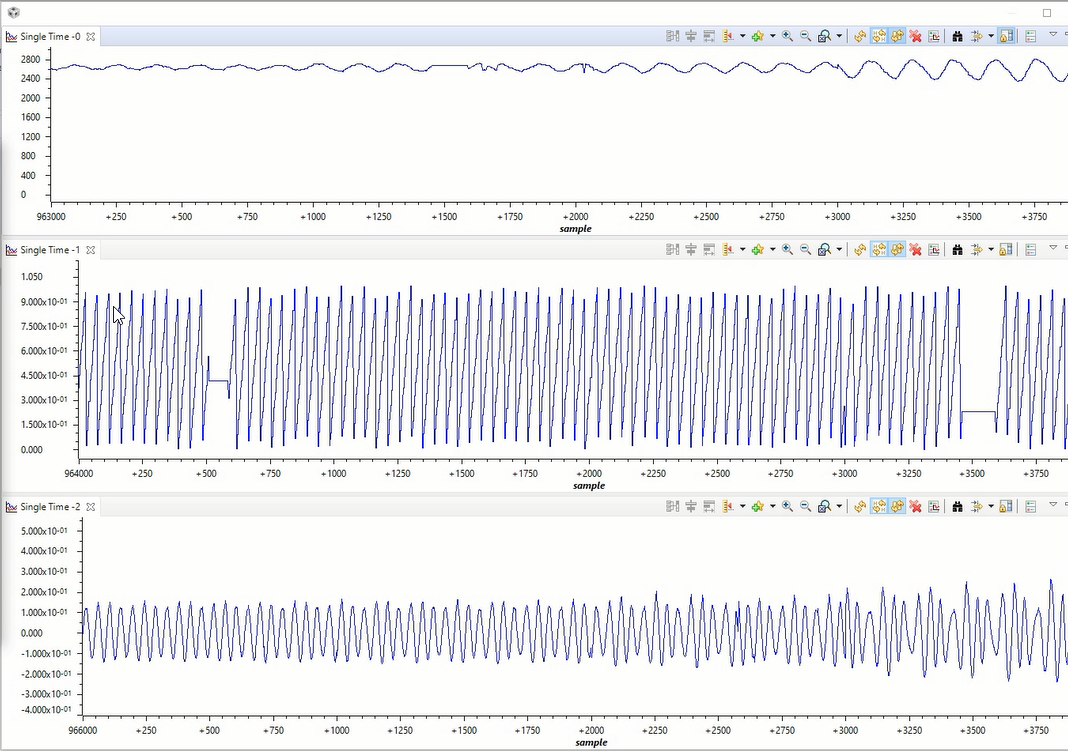Toggle the lock/pin button in Single Time -1
Viewport: 1068px width, 751px height.
(x=1006, y=250)
